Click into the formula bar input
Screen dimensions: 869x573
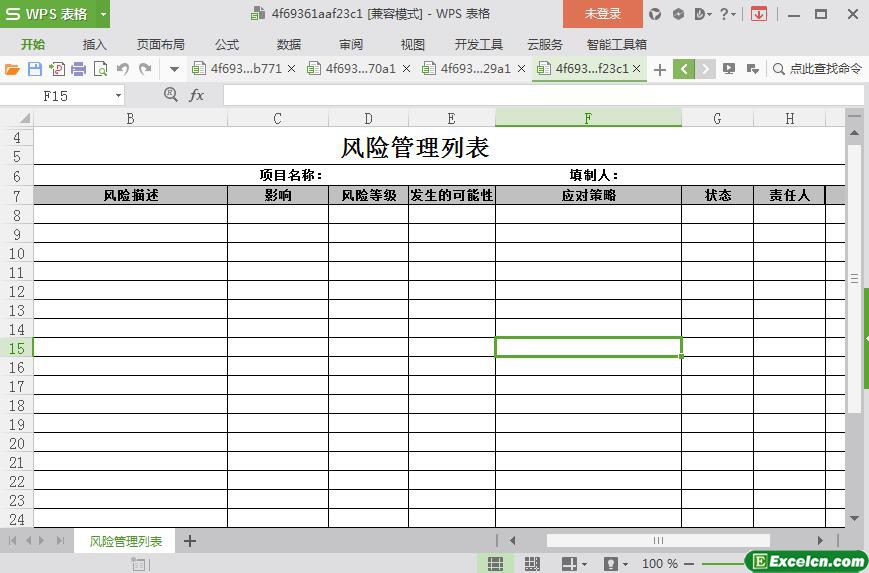pos(543,95)
